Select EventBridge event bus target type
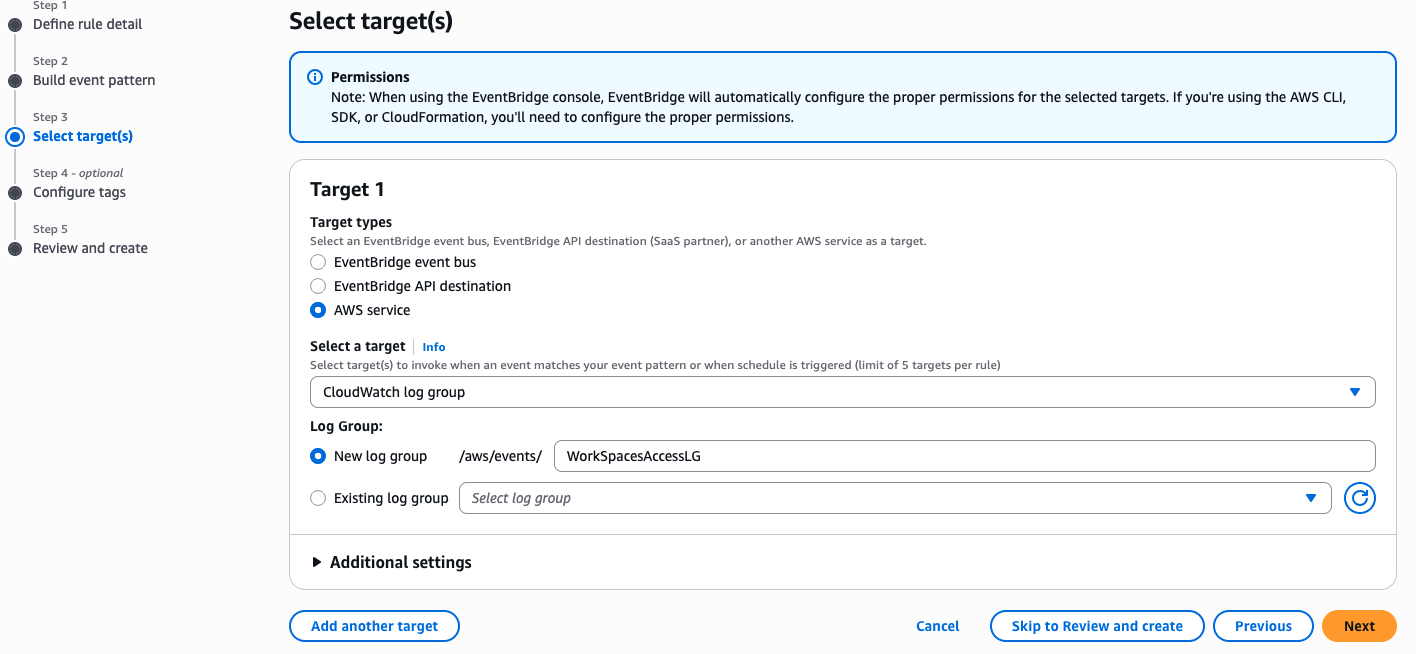Image resolution: width=1416 pixels, height=654 pixels. [318, 262]
